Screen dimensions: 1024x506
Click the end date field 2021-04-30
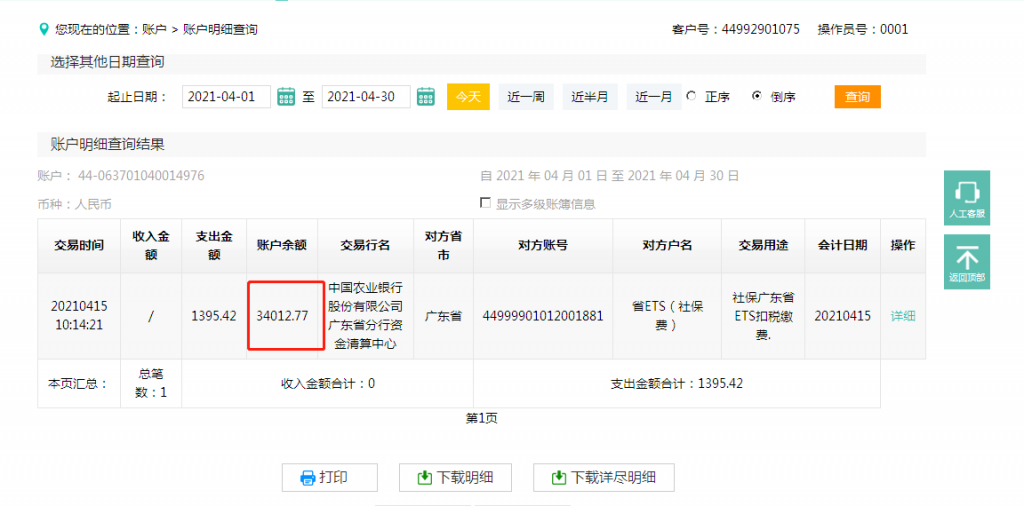[x=366, y=97]
